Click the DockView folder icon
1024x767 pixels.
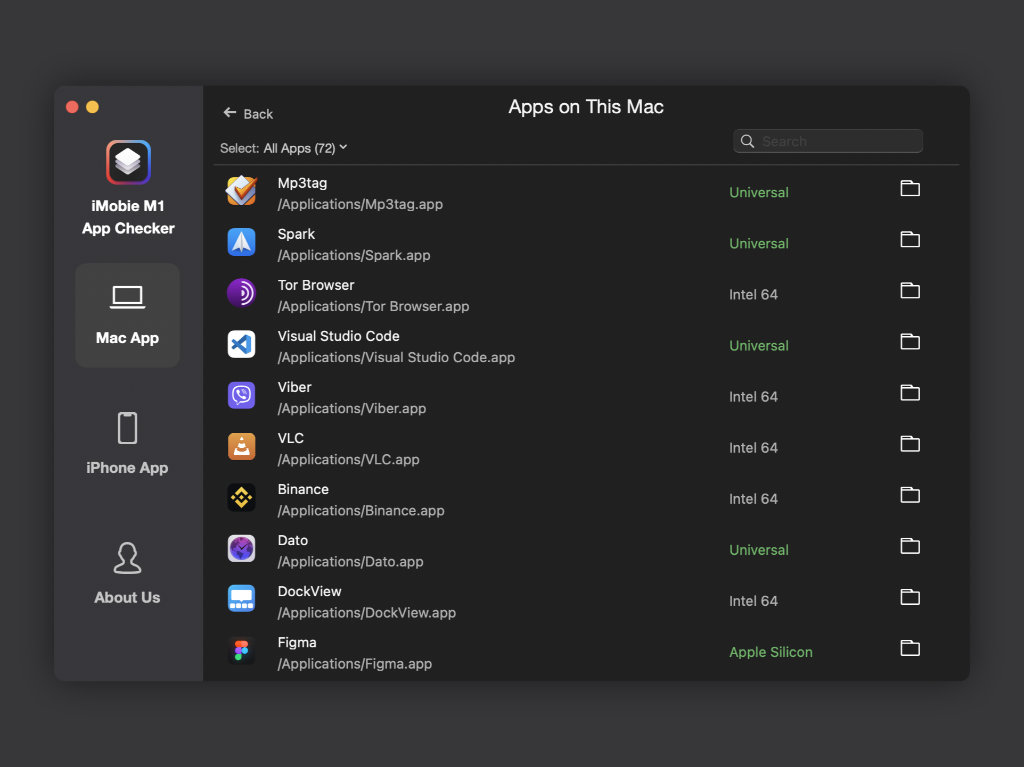(910, 597)
